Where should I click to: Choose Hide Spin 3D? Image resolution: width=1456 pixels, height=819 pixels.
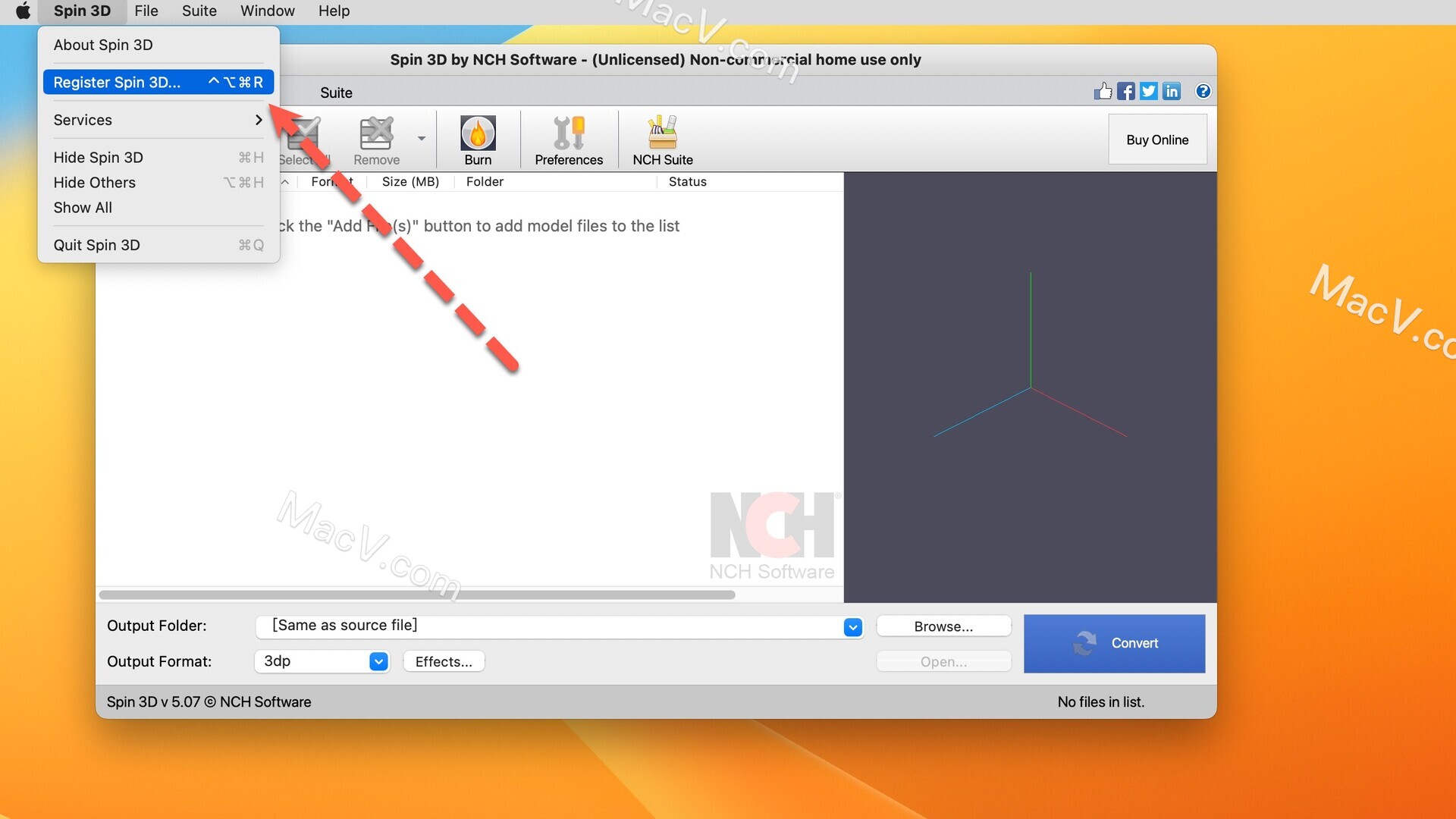pos(158,157)
